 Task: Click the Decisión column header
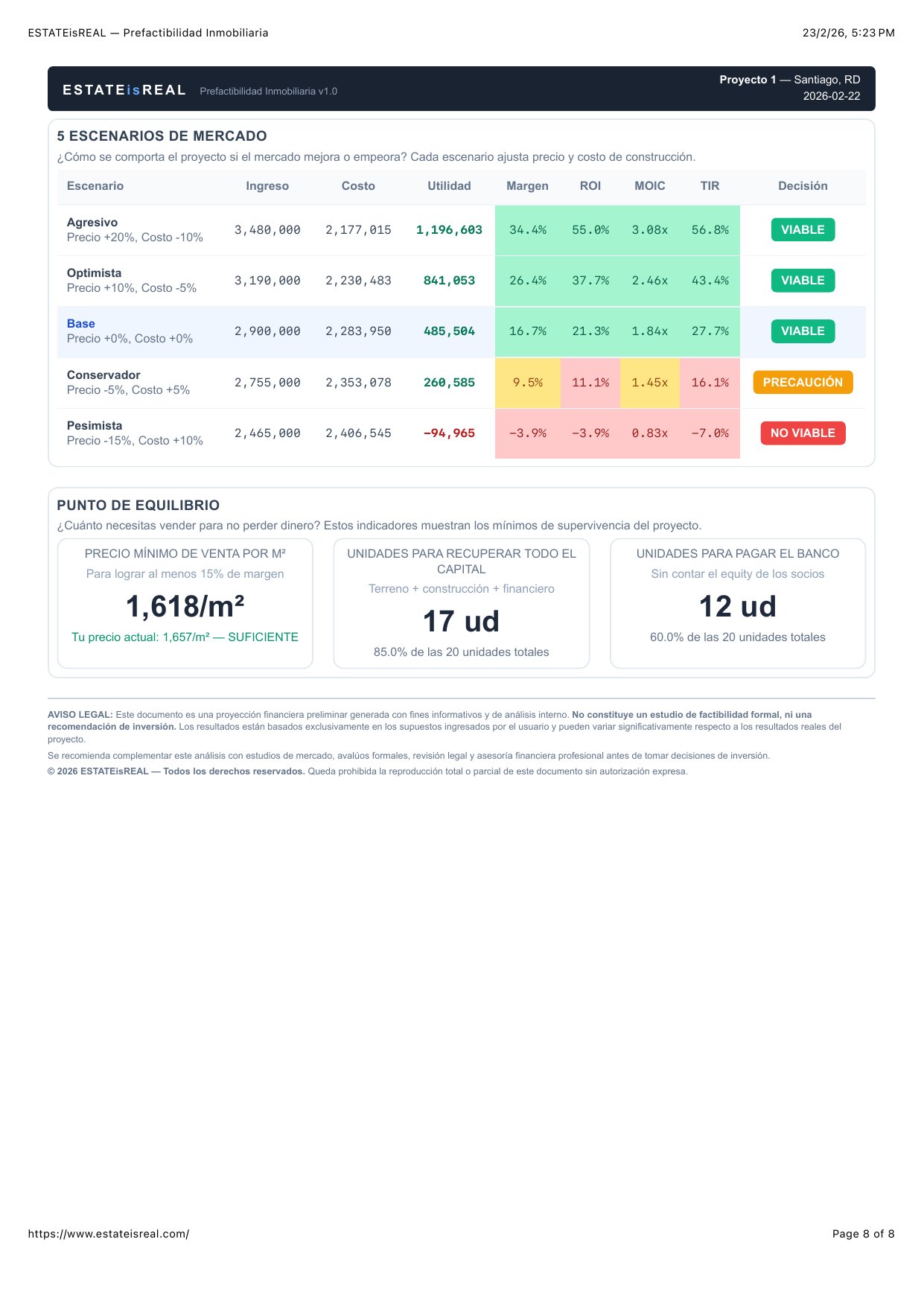point(802,186)
